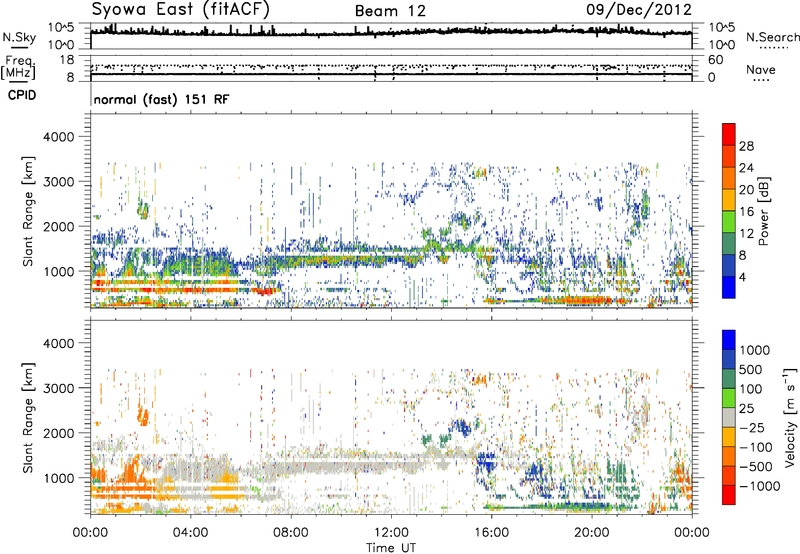Click the '12:00' time tick label
Image resolution: width=800 pixels, height=554 pixels.
point(391,533)
